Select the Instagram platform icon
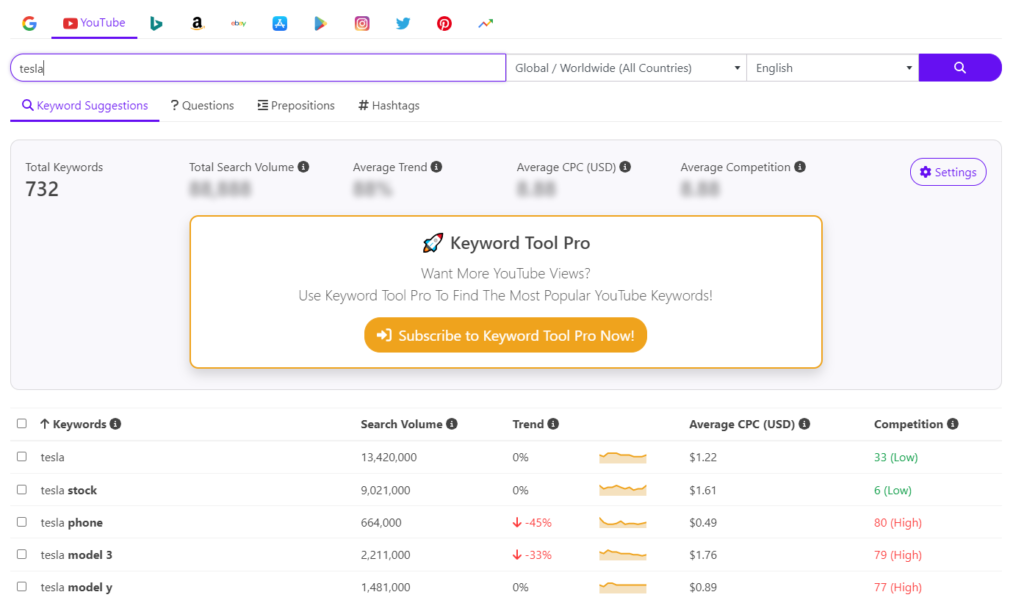Screen dimensions: 1024x603 tap(362, 23)
